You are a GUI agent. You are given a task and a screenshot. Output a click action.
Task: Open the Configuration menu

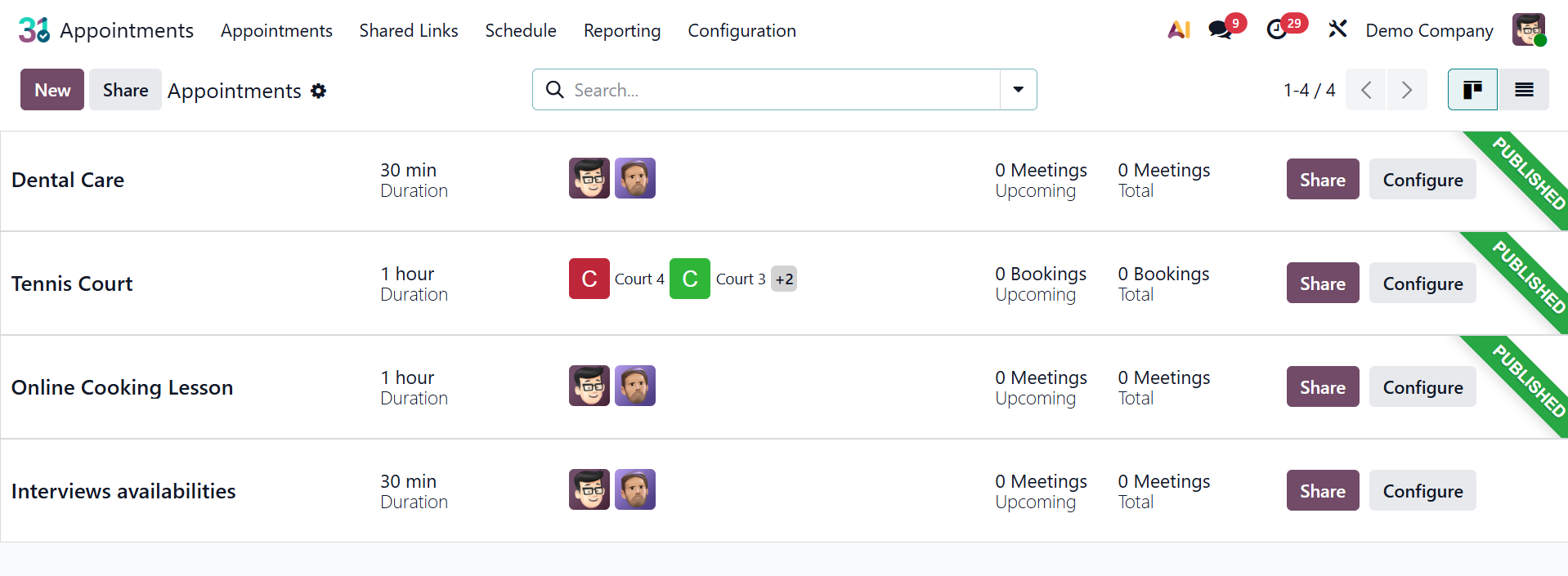click(x=741, y=30)
